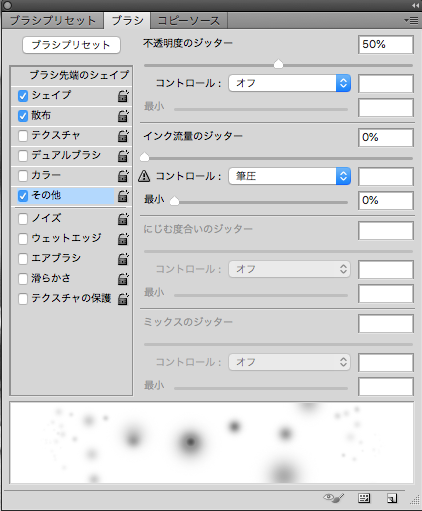Select ブラシ先端のシェイプ in the list

coord(72,75)
